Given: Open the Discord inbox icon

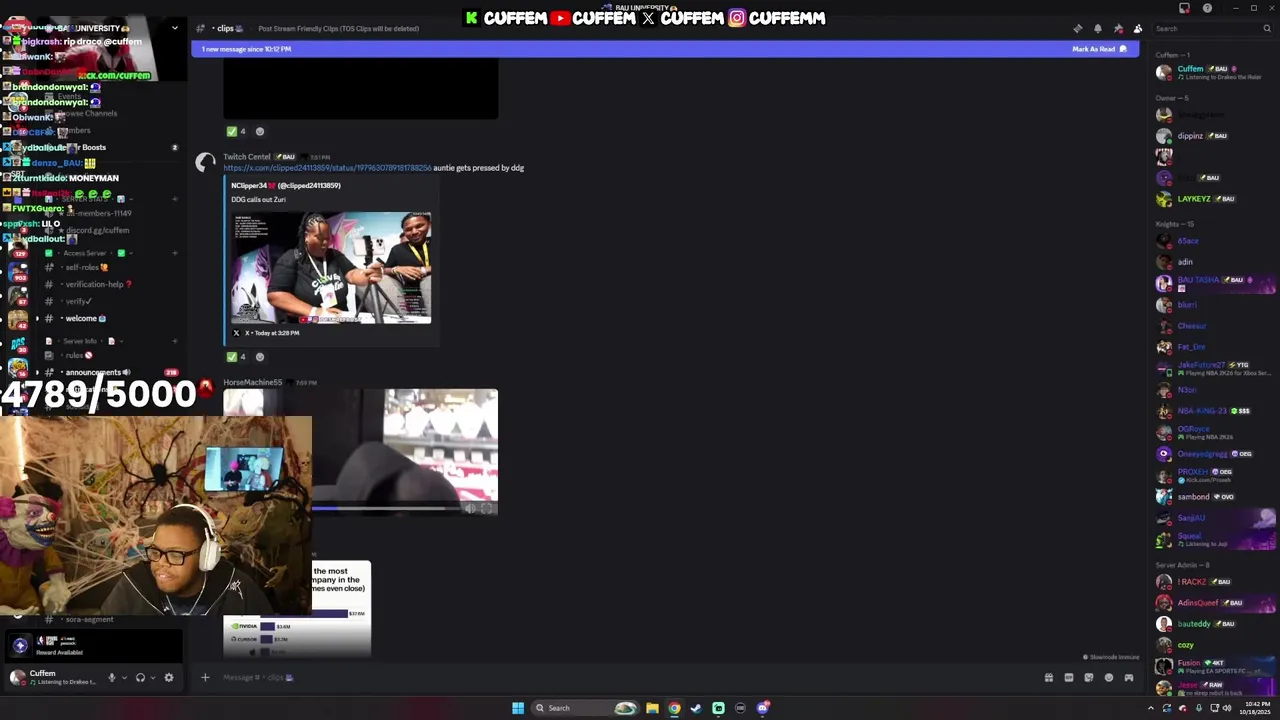Looking at the screenshot, I should [1184, 8].
